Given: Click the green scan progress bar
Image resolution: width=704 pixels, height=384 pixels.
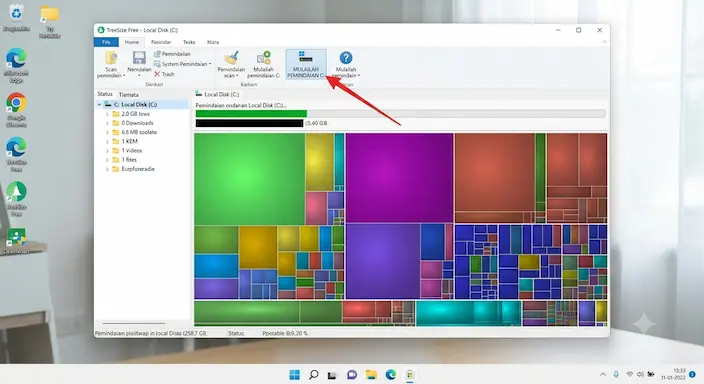Looking at the screenshot, I should pos(251,114).
